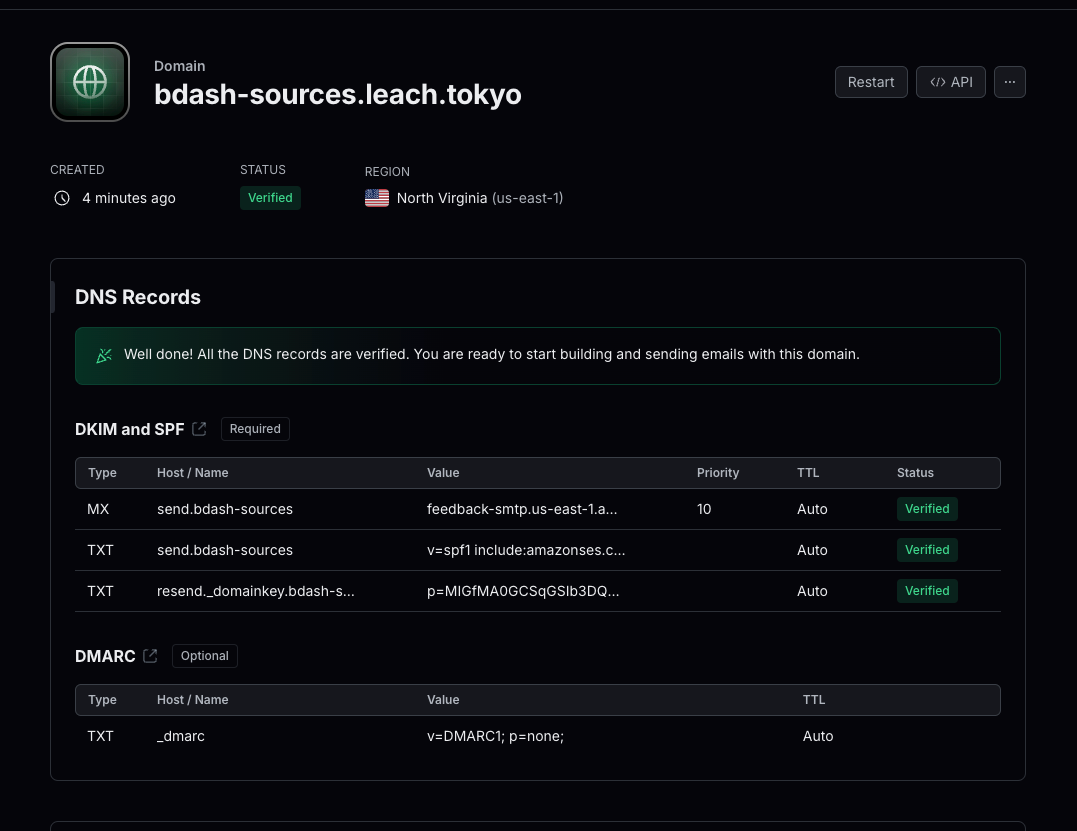Open the API panel
The image size is (1077, 831).
(x=950, y=82)
